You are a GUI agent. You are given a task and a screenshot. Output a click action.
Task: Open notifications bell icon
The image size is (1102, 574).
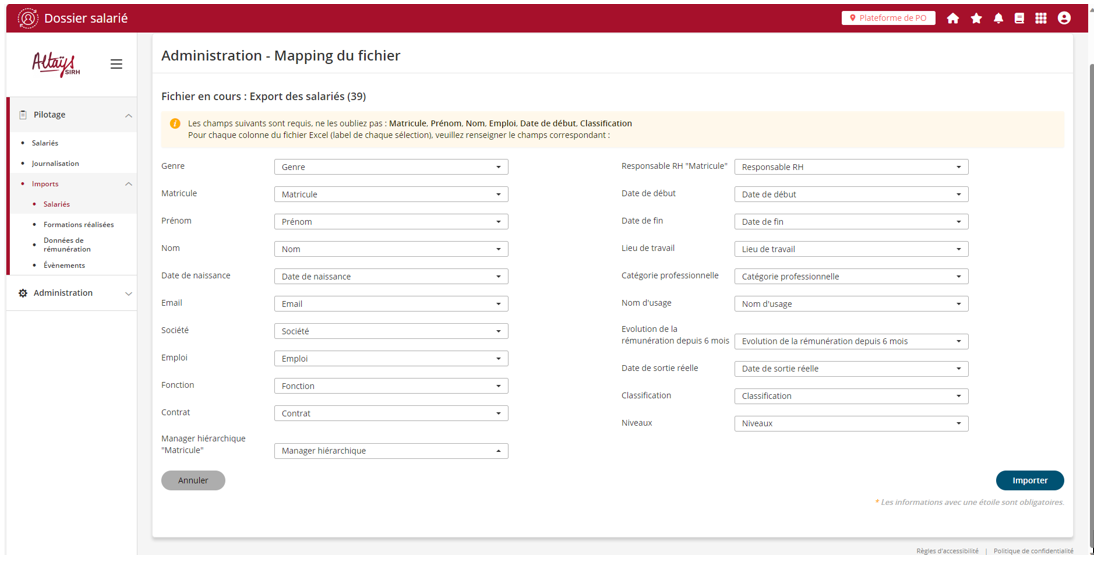pos(998,18)
